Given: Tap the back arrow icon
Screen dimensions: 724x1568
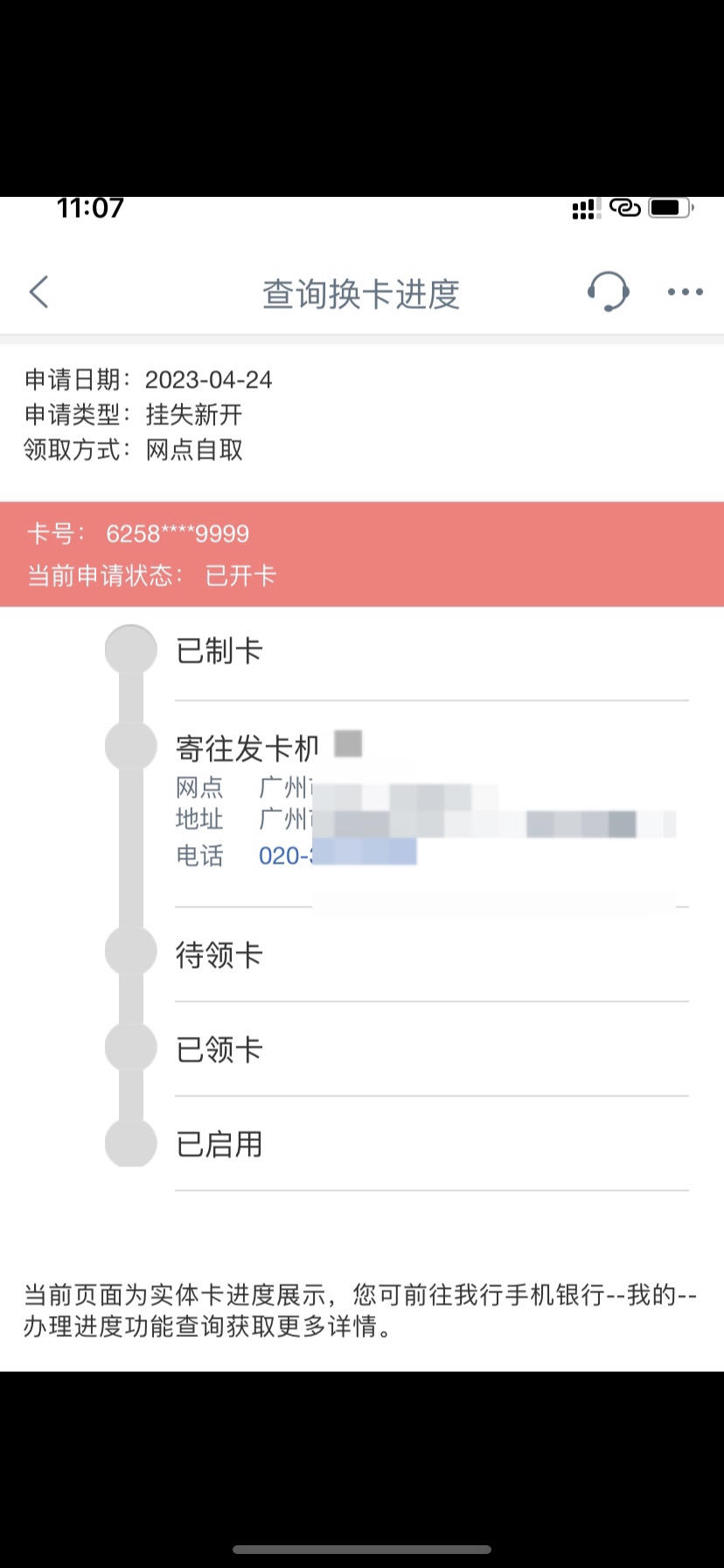Looking at the screenshot, I should [x=38, y=292].
